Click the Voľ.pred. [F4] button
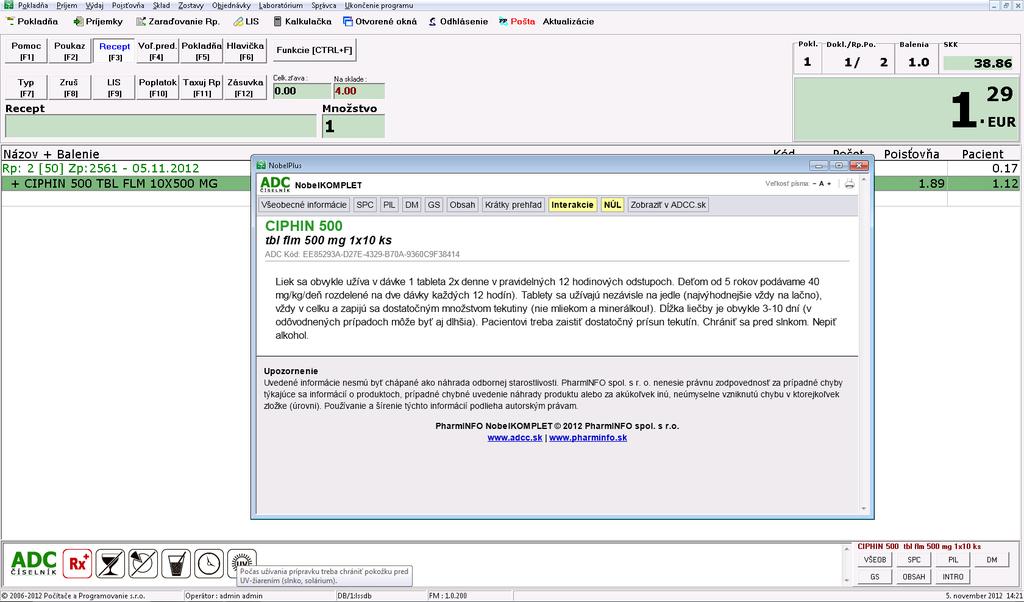This screenshot has width=1024, height=602. (157, 51)
